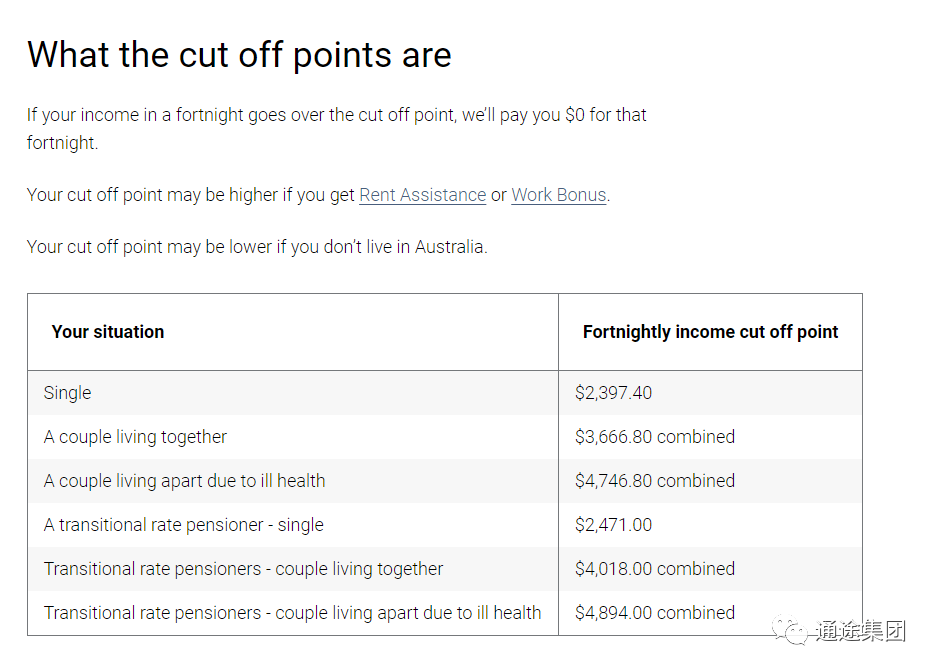The width and height of the screenshot is (937, 672).
Task: Click 'Transitional rate pensioners - couple living together'
Action: 243,569
